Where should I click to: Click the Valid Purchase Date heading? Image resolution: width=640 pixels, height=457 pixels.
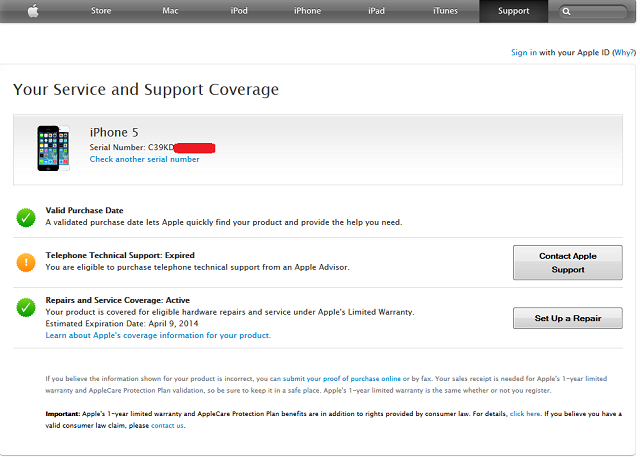[x=84, y=211]
